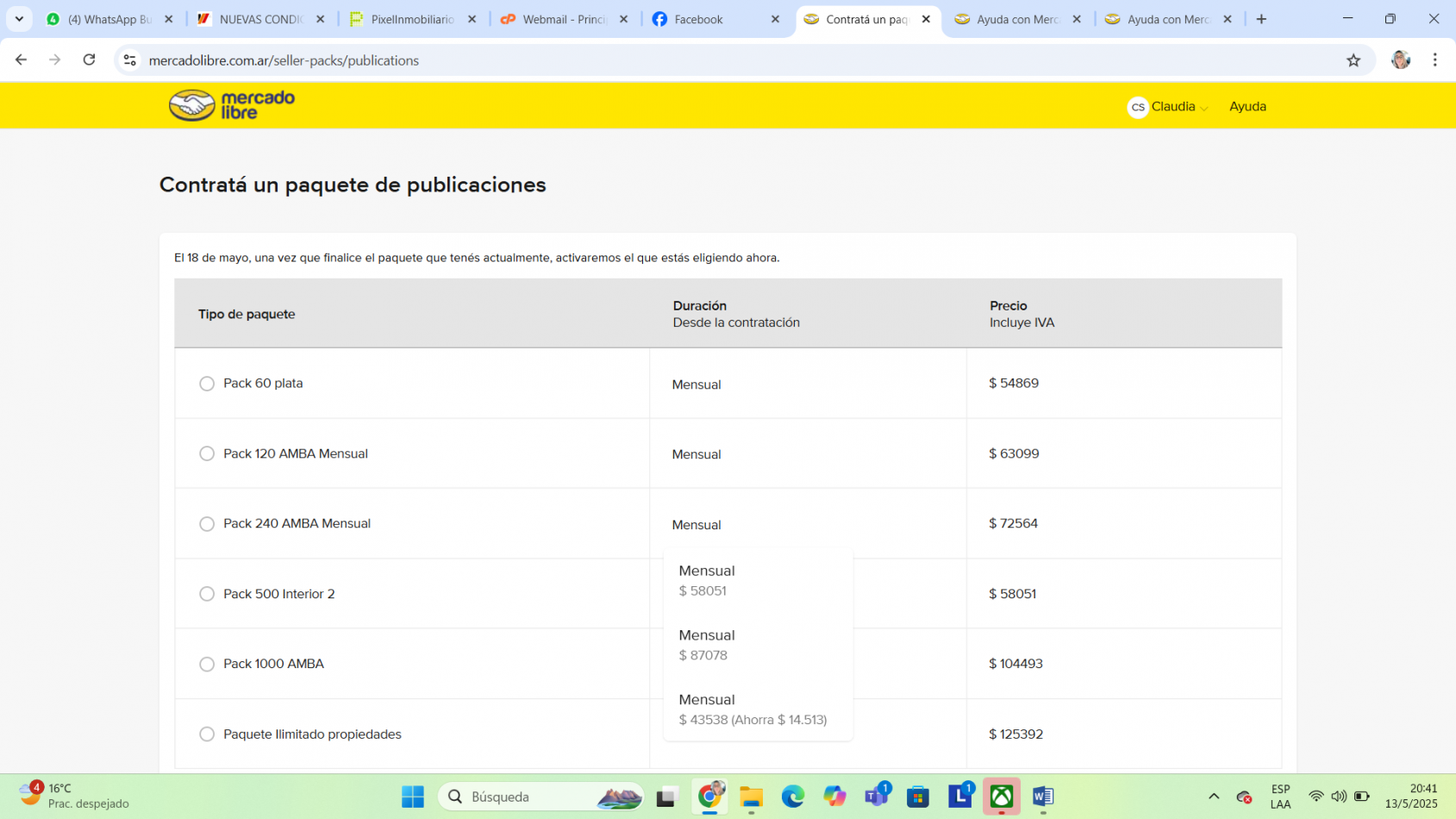Click the OneDrive sync error tray icon
Image resolution: width=1456 pixels, height=819 pixels.
pyautogui.click(x=1244, y=797)
